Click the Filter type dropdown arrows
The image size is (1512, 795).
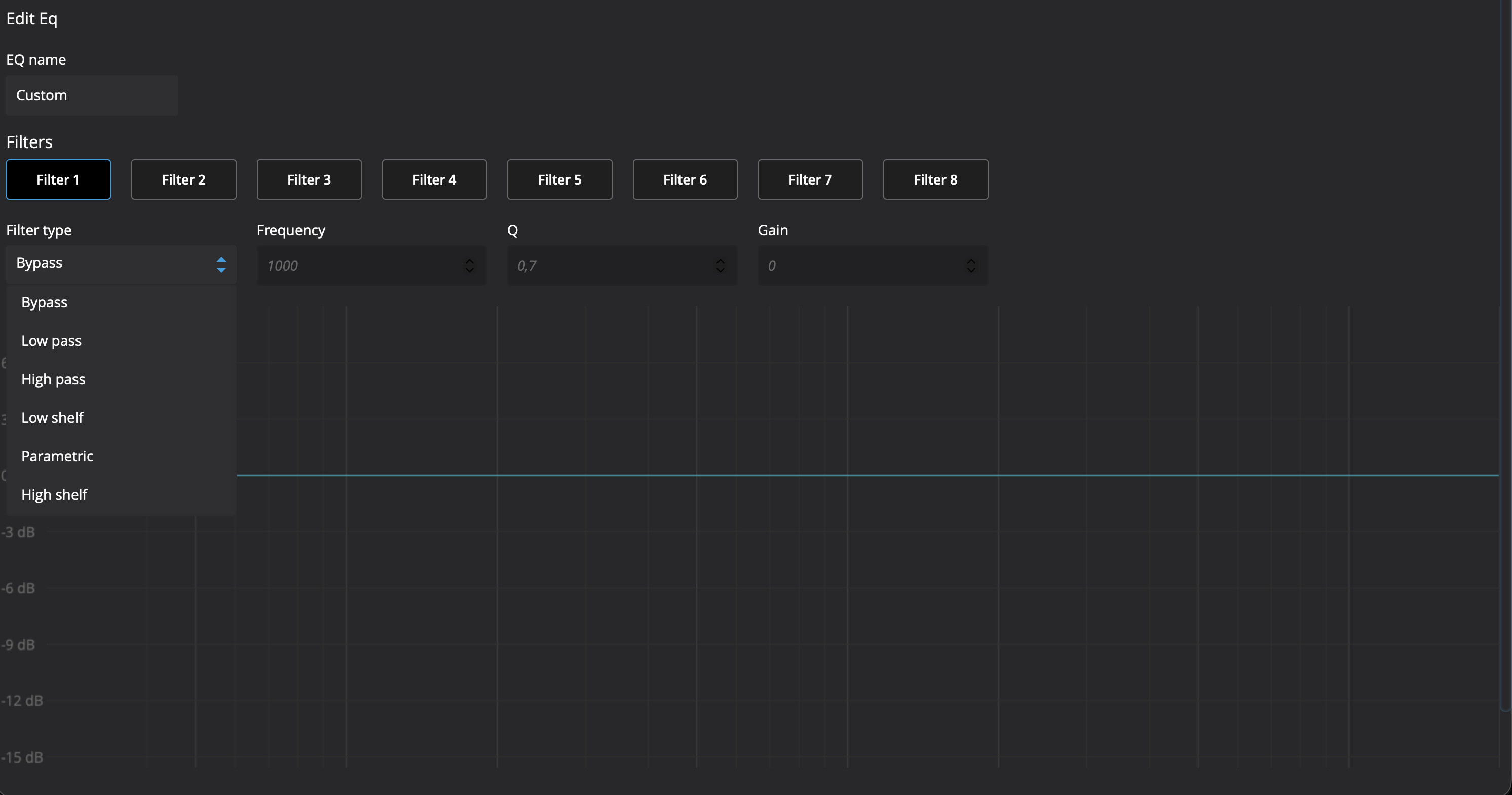tap(221, 265)
